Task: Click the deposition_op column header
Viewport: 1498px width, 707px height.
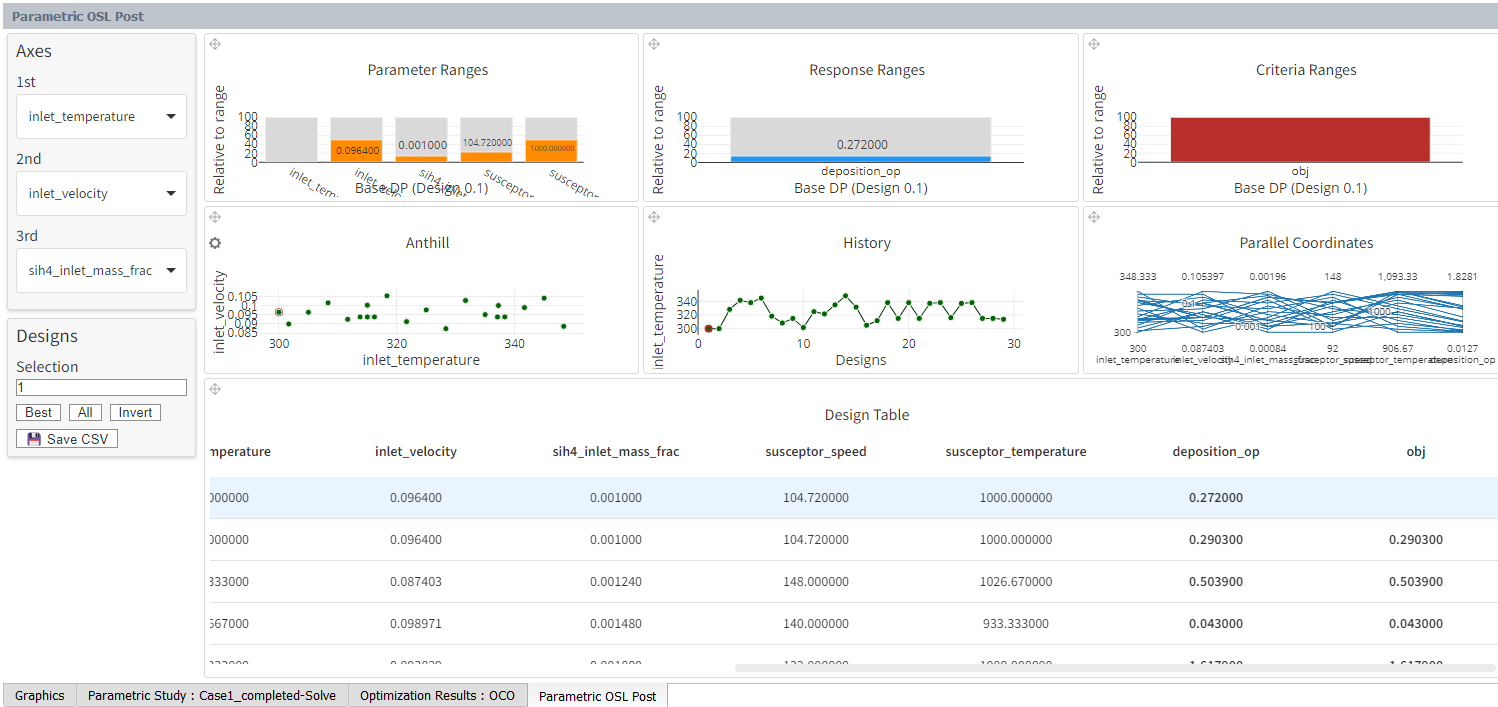Action: (1216, 452)
